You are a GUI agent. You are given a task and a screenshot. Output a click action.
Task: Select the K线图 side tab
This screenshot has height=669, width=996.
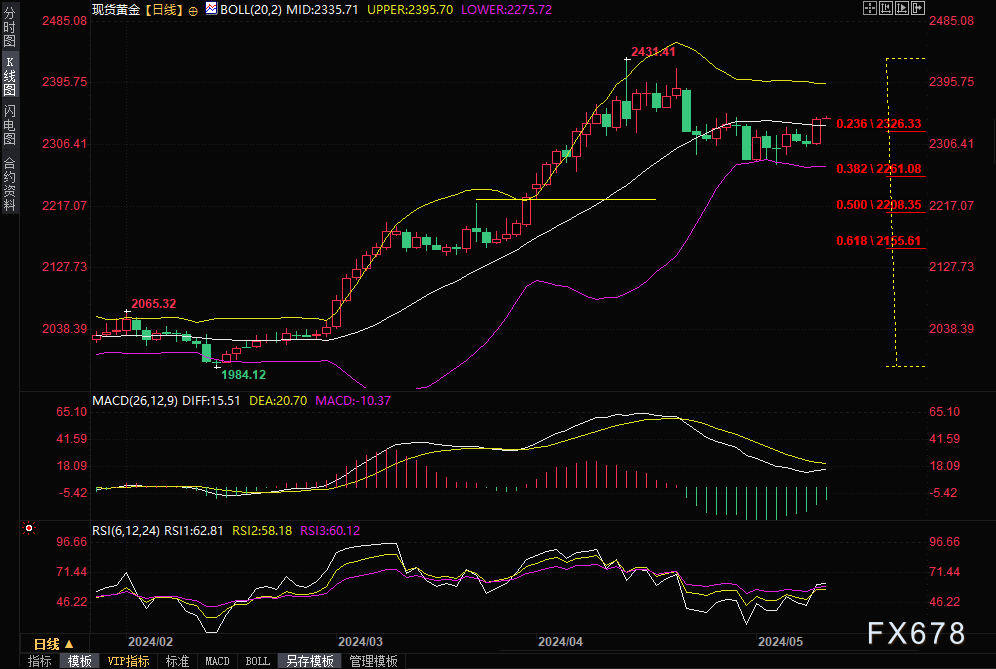[9, 74]
